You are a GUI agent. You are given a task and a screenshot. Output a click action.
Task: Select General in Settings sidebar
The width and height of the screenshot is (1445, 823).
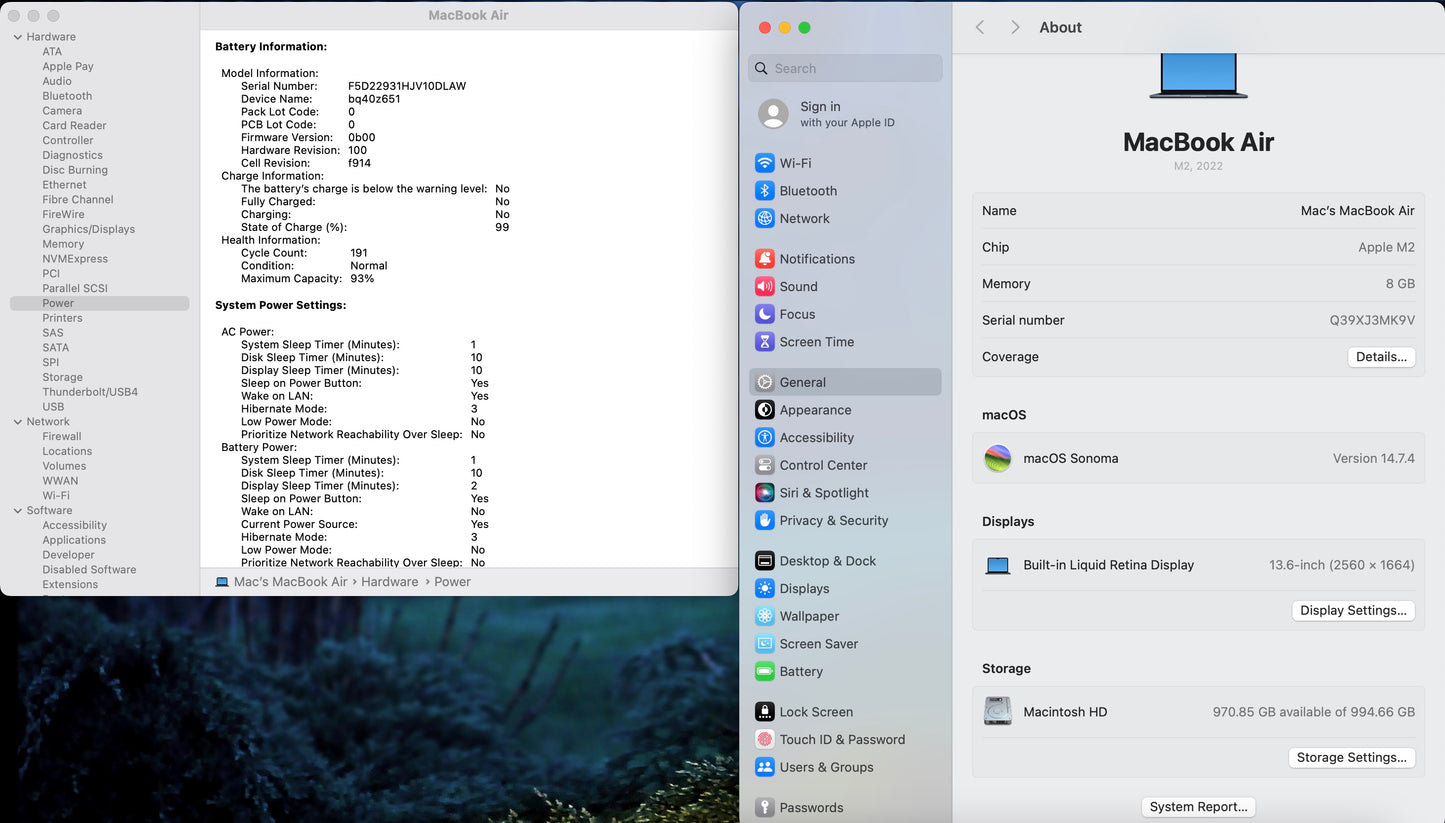(845, 382)
